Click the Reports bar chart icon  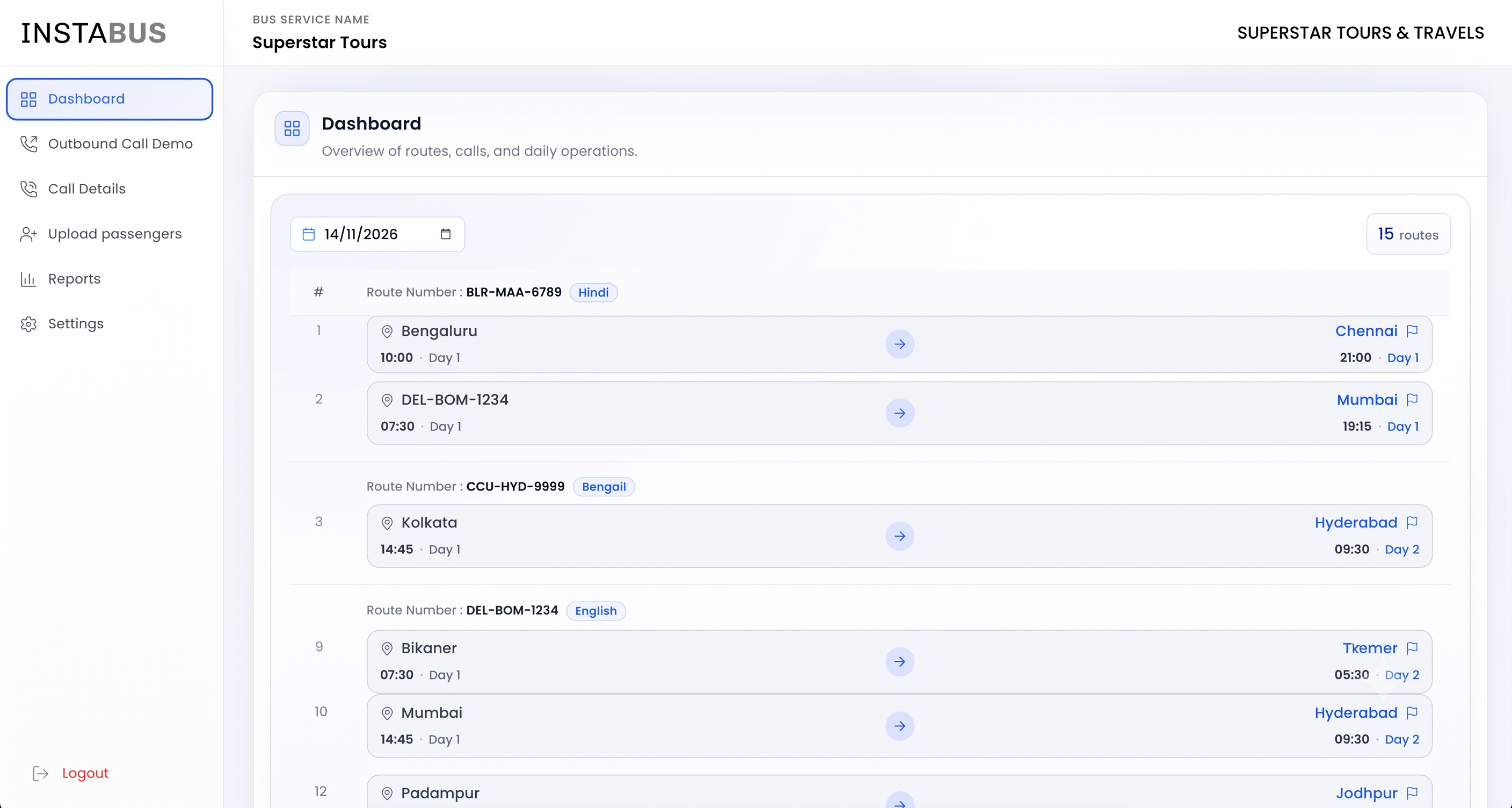tap(28, 279)
